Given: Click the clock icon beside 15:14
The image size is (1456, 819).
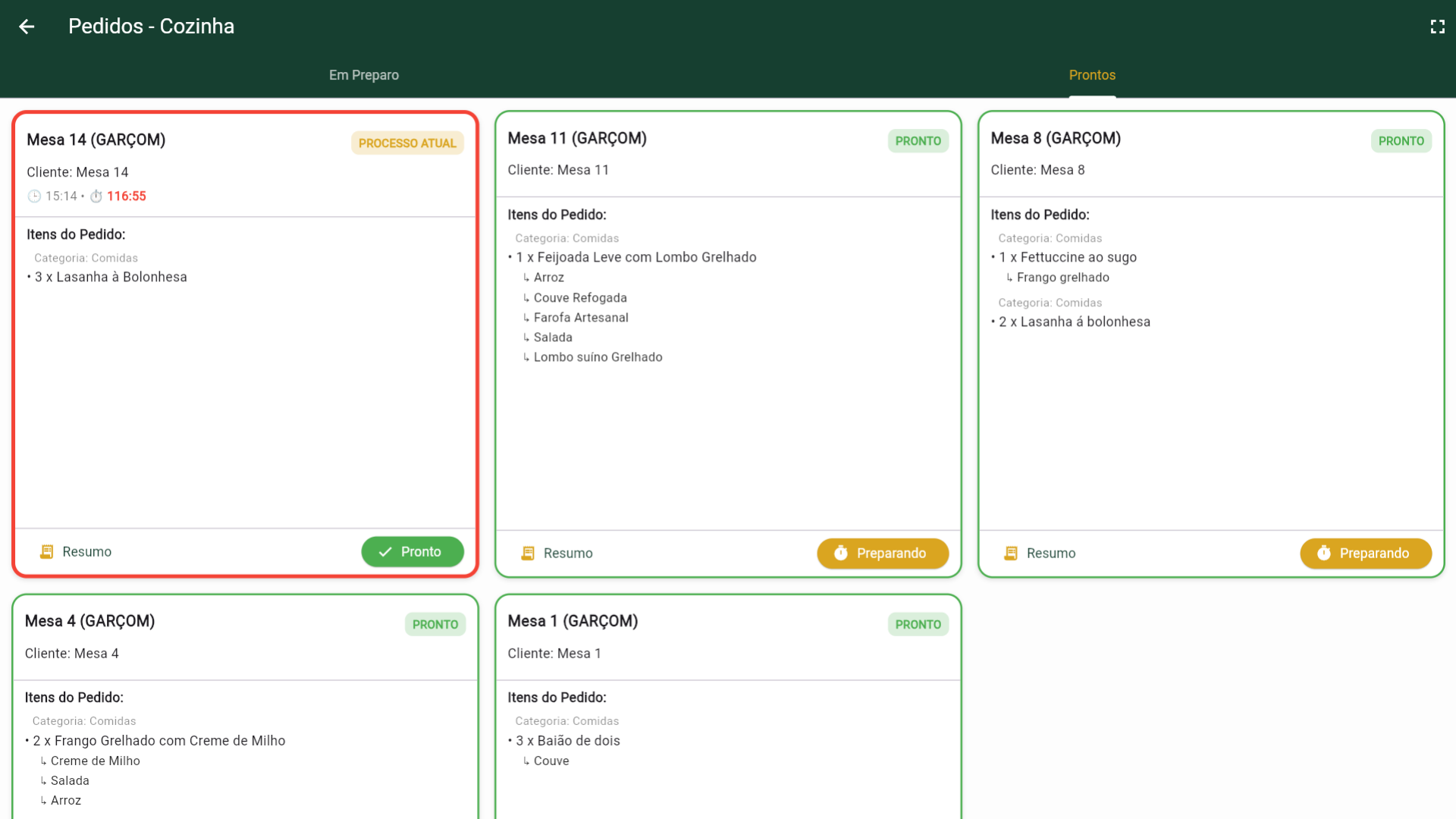Looking at the screenshot, I should tap(34, 196).
